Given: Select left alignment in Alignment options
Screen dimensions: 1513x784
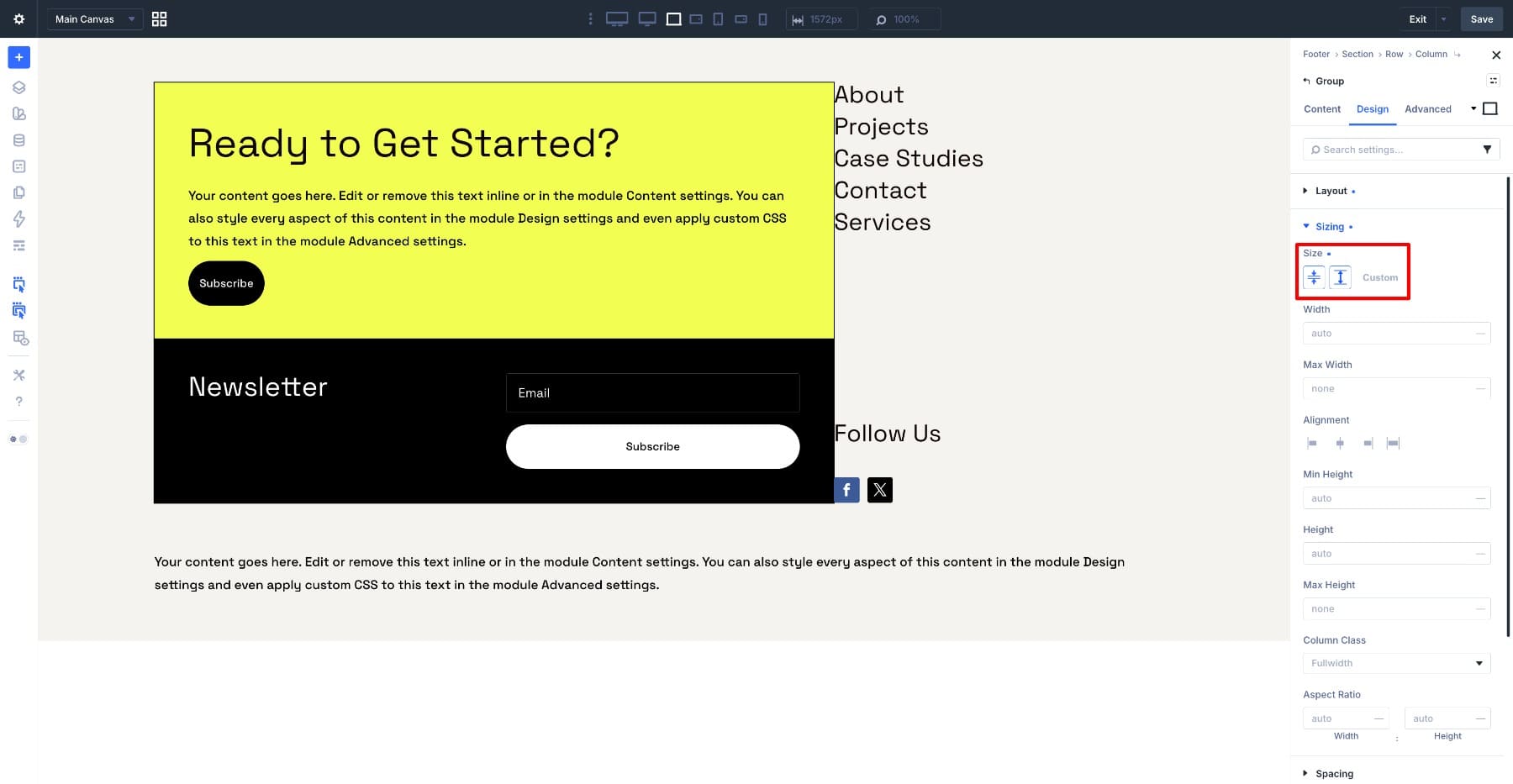Looking at the screenshot, I should click(x=1312, y=443).
